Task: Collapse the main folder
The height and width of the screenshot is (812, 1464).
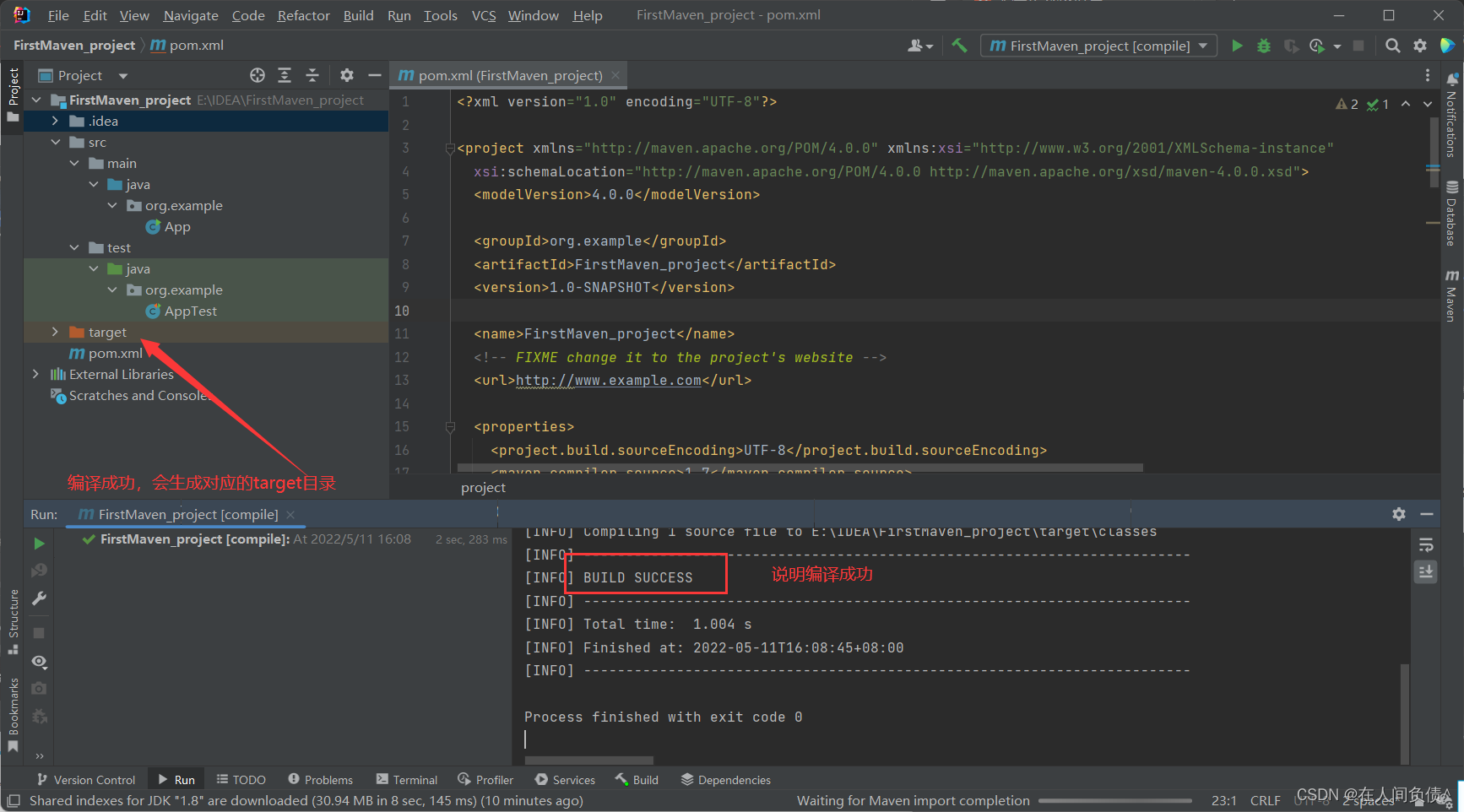Action: coord(74,163)
